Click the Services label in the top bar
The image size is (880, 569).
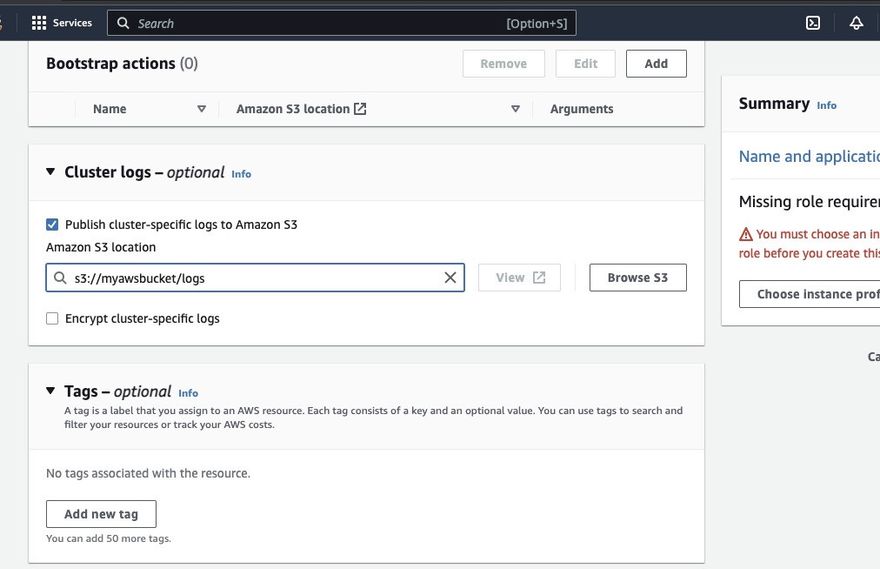point(72,23)
